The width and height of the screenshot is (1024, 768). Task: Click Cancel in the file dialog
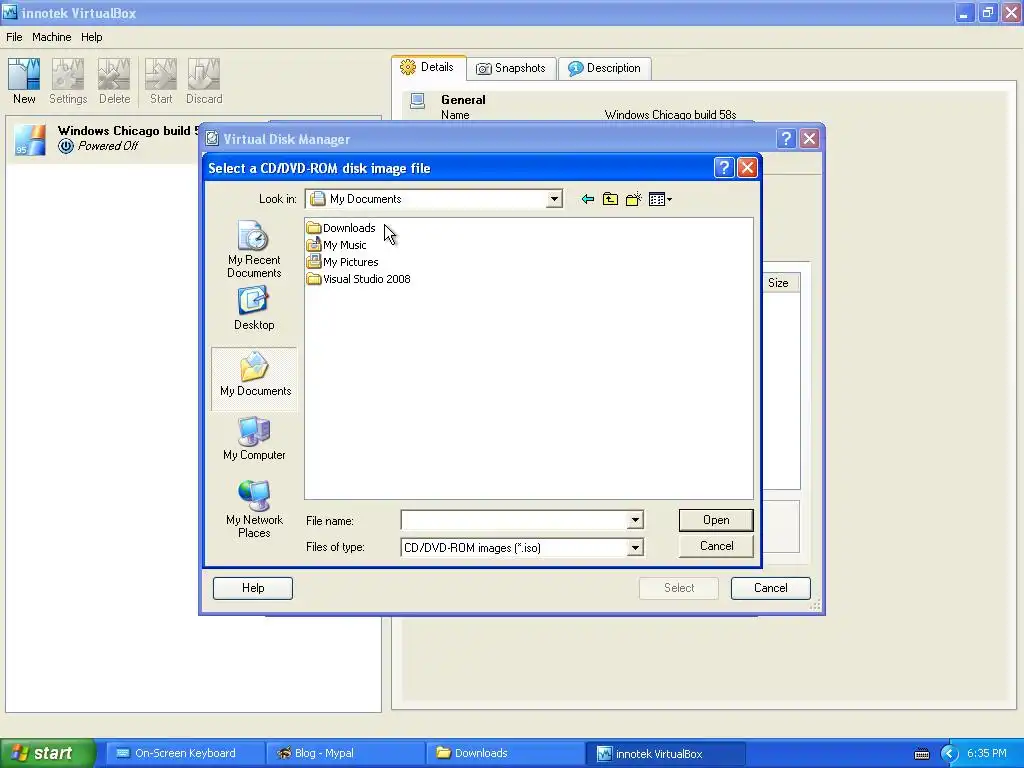(x=716, y=546)
